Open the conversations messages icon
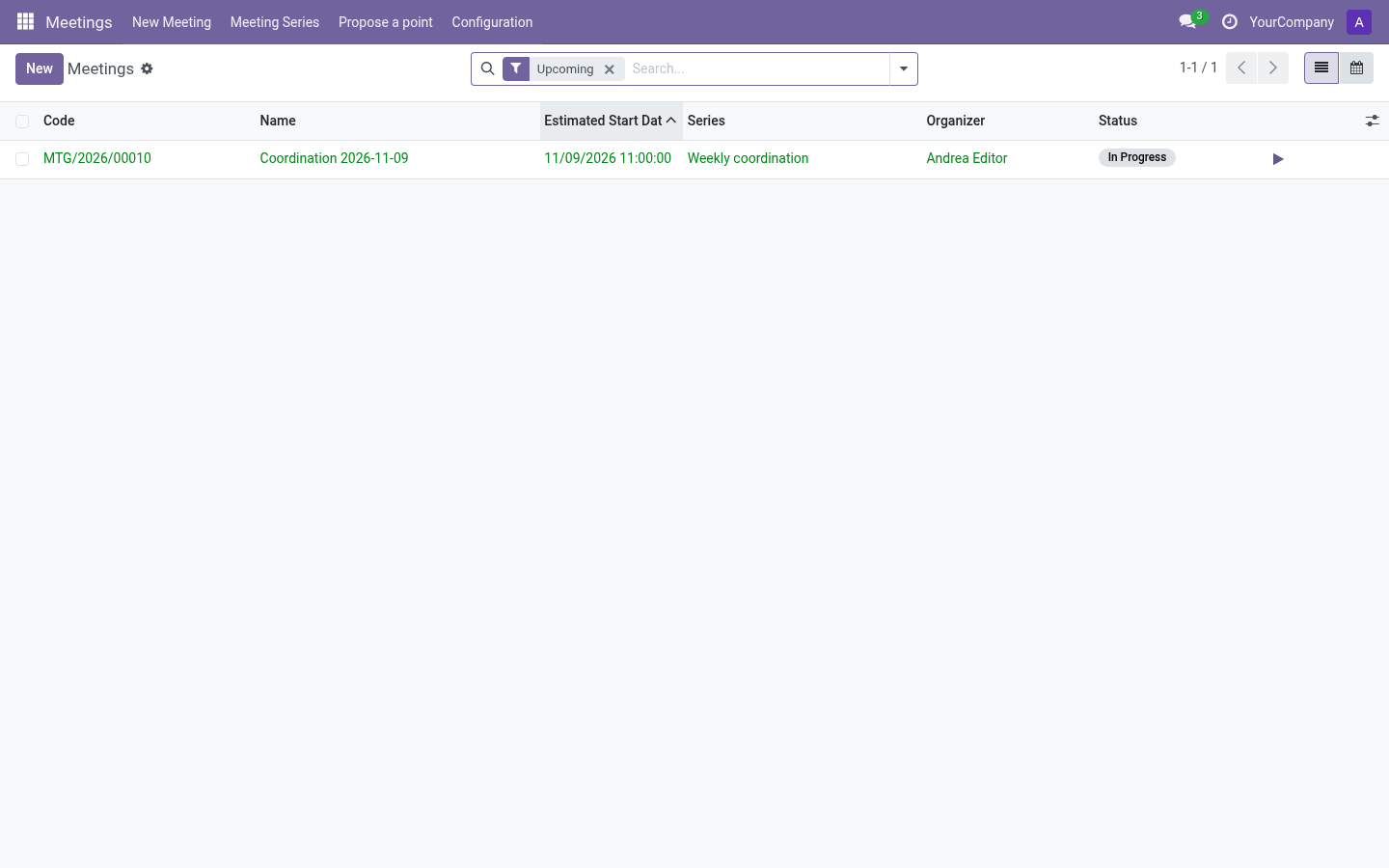This screenshot has height=868, width=1389. tap(1187, 21)
